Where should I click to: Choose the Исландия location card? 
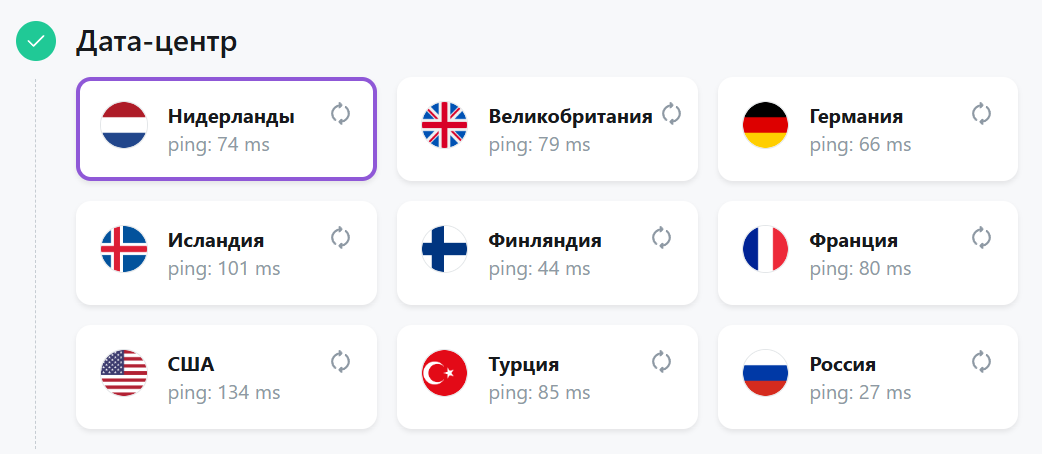227,253
